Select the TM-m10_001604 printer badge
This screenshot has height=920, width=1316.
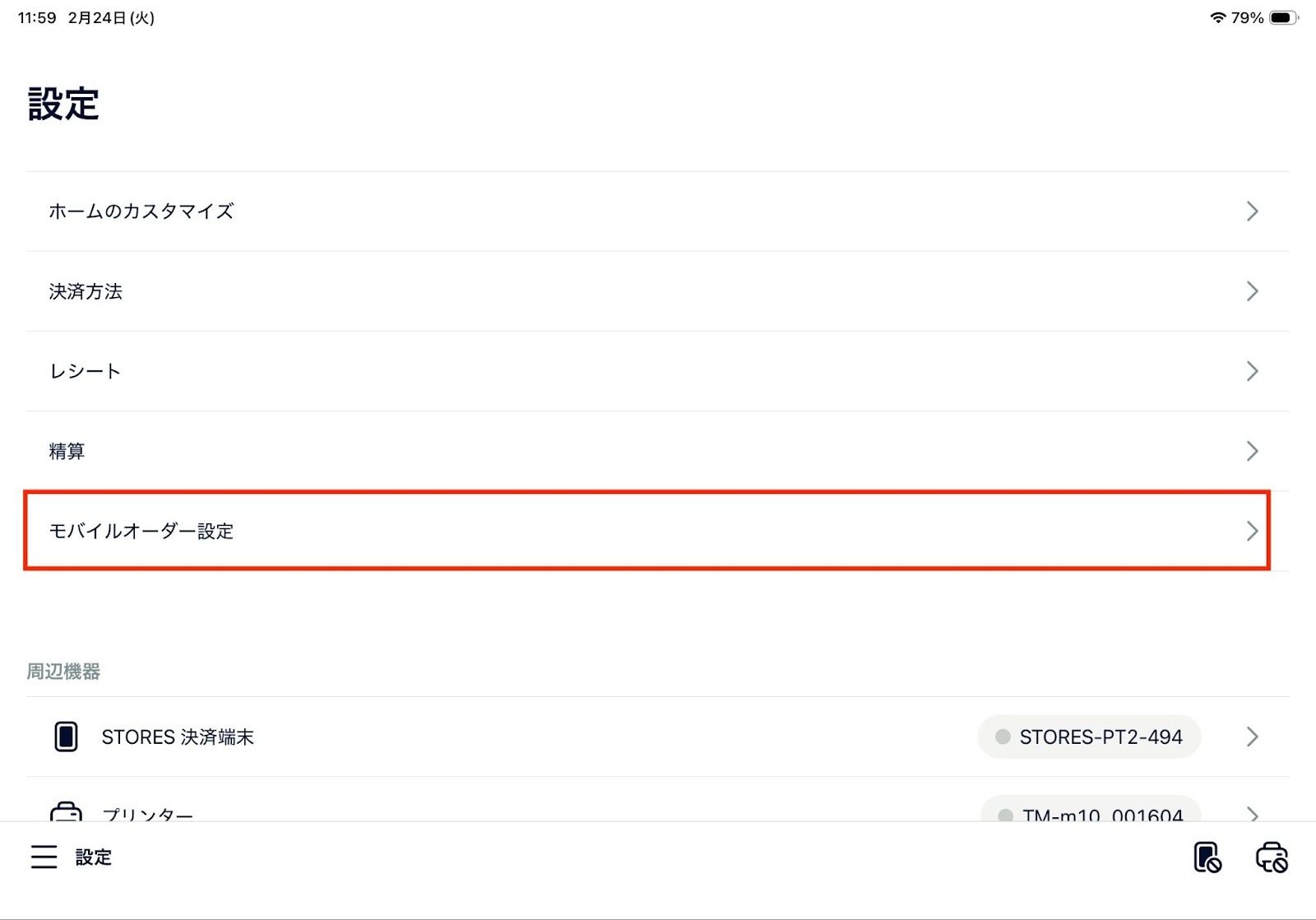pos(1091,813)
